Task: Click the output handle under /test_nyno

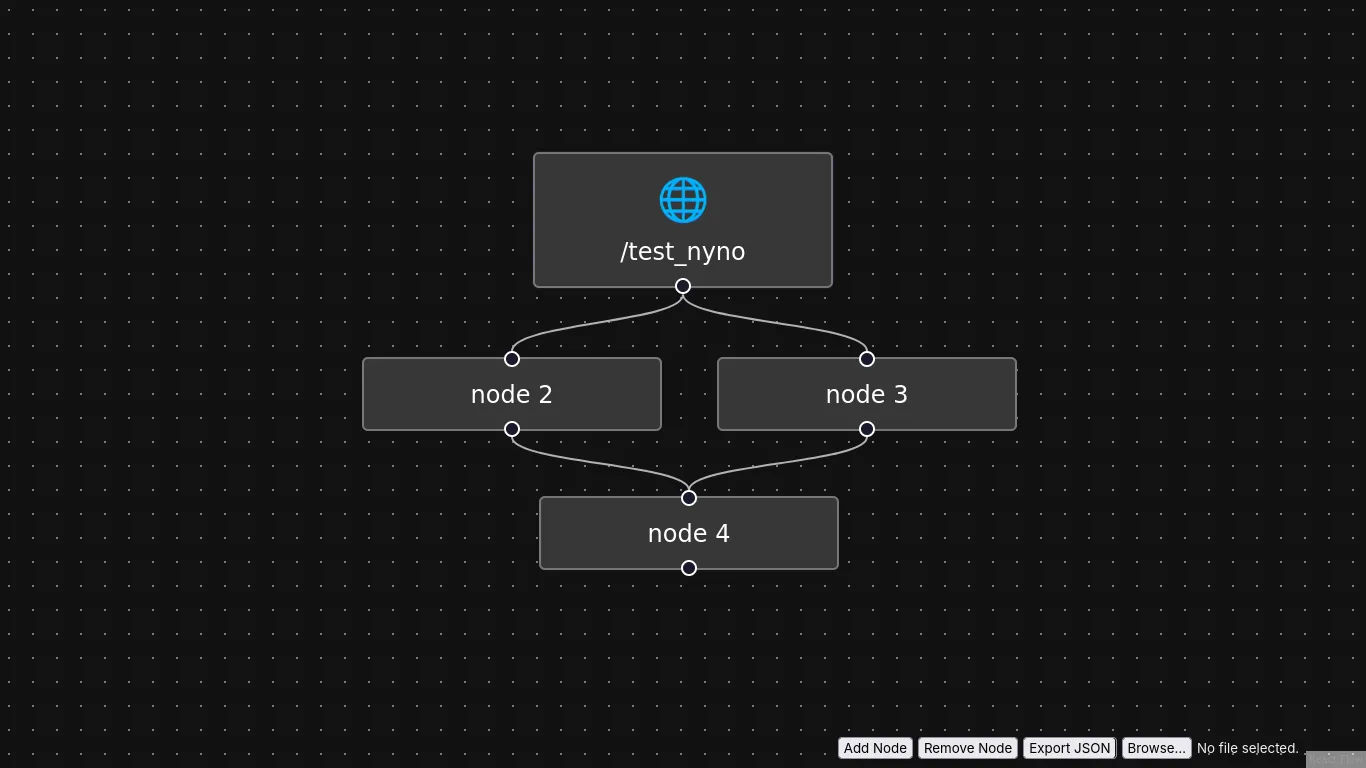Action: [683, 286]
